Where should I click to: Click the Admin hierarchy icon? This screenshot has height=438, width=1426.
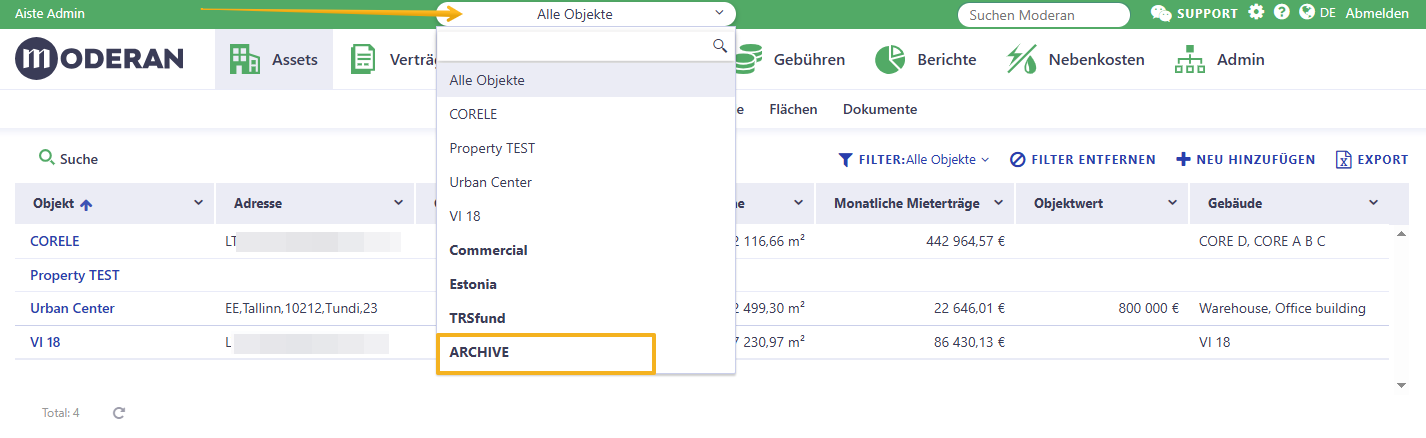click(1190, 59)
